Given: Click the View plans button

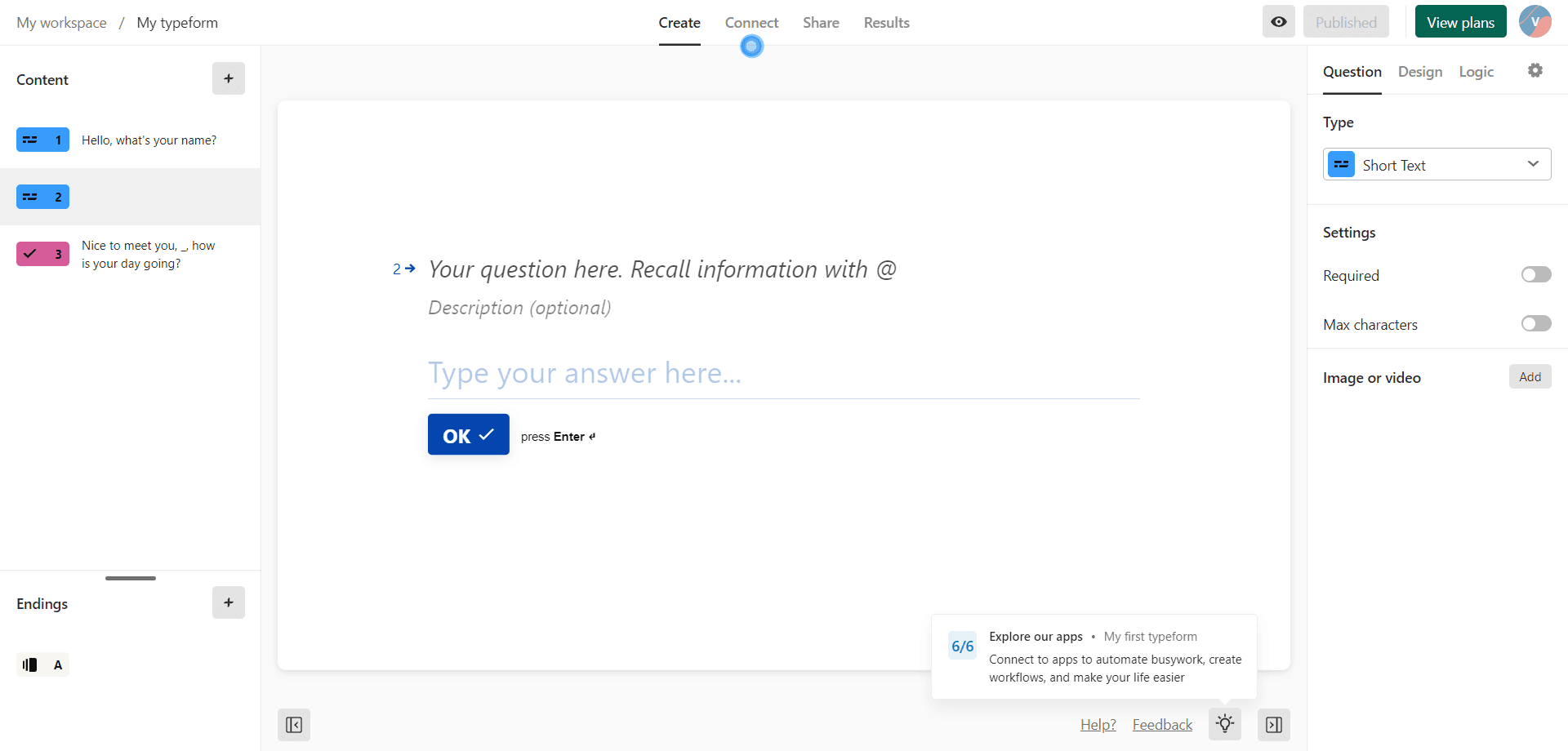Looking at the screenshot, I should coord(1460,22).
